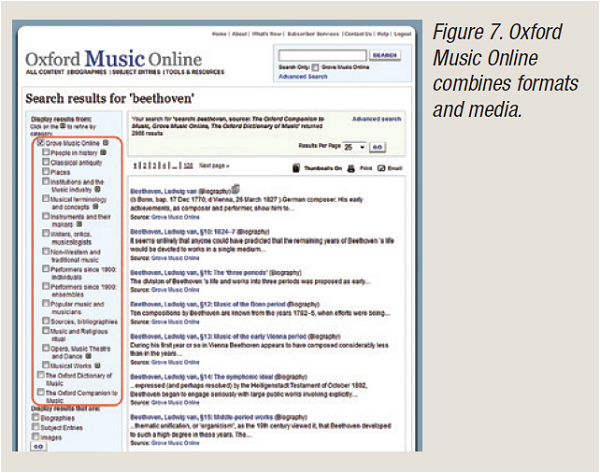Open Subscriber Services link
600x473 pixels.
click(313, 34)
